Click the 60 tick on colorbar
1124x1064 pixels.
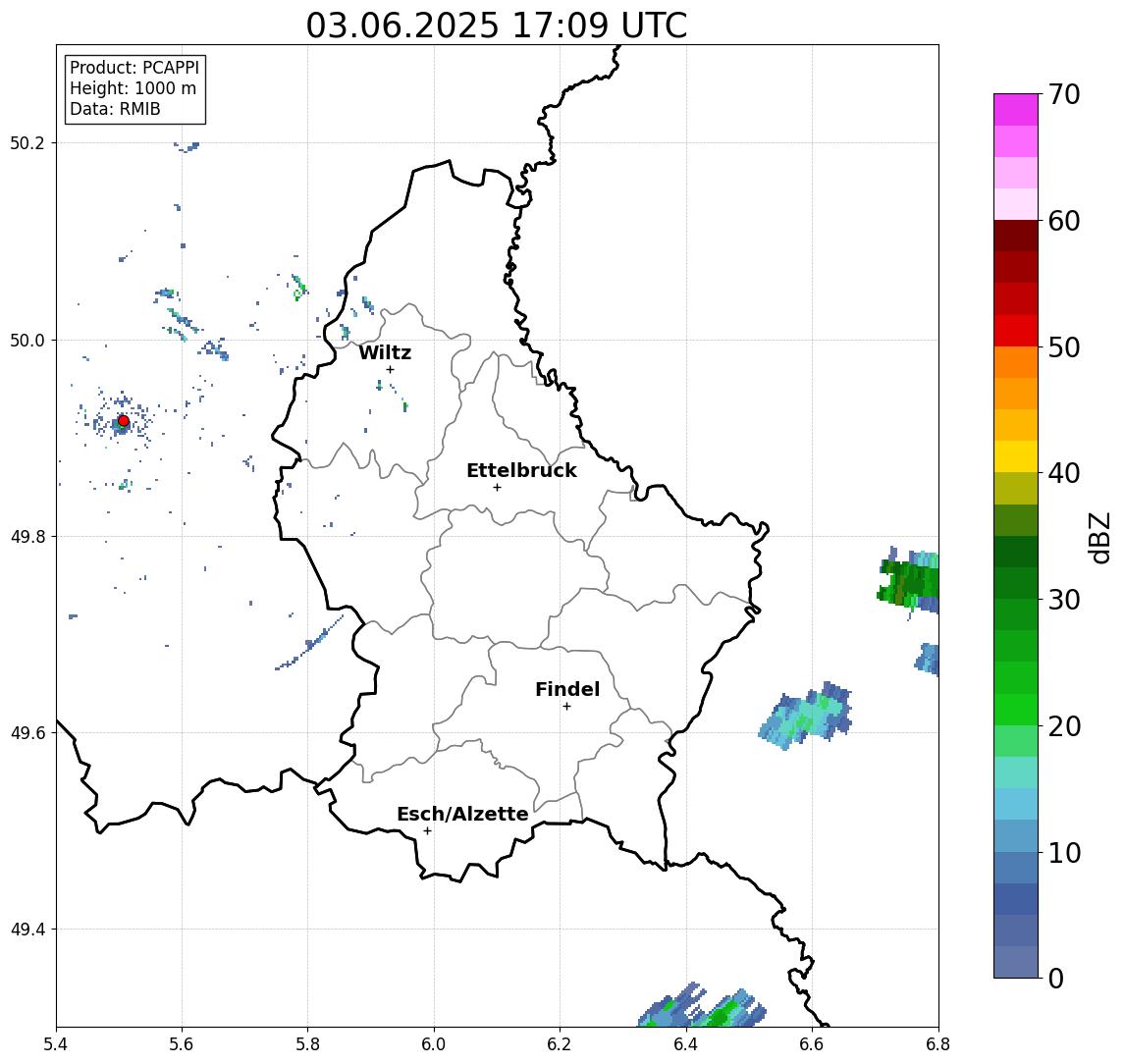coord(1063,221)
